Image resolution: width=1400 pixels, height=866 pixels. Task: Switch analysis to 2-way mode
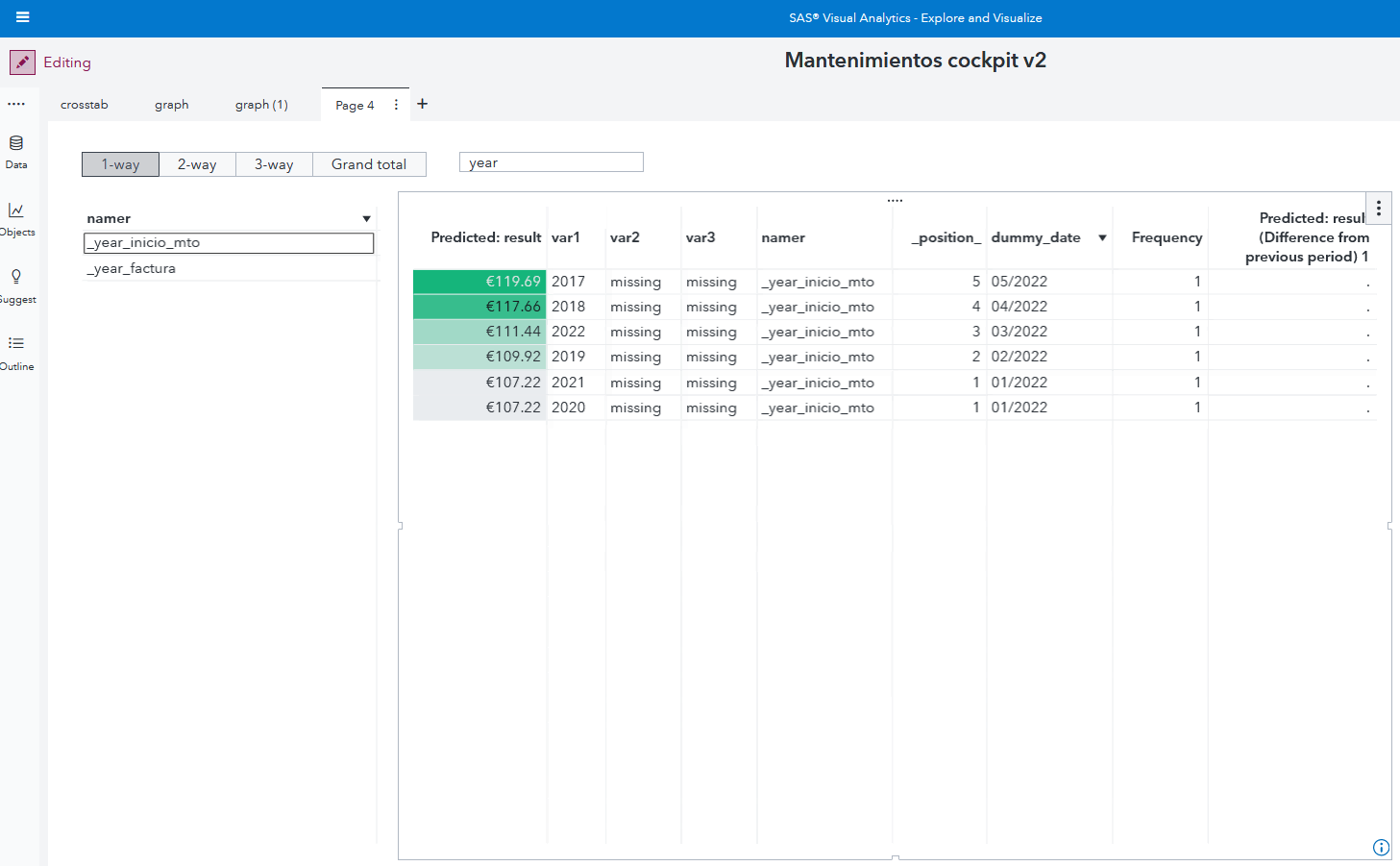point(197,163)
